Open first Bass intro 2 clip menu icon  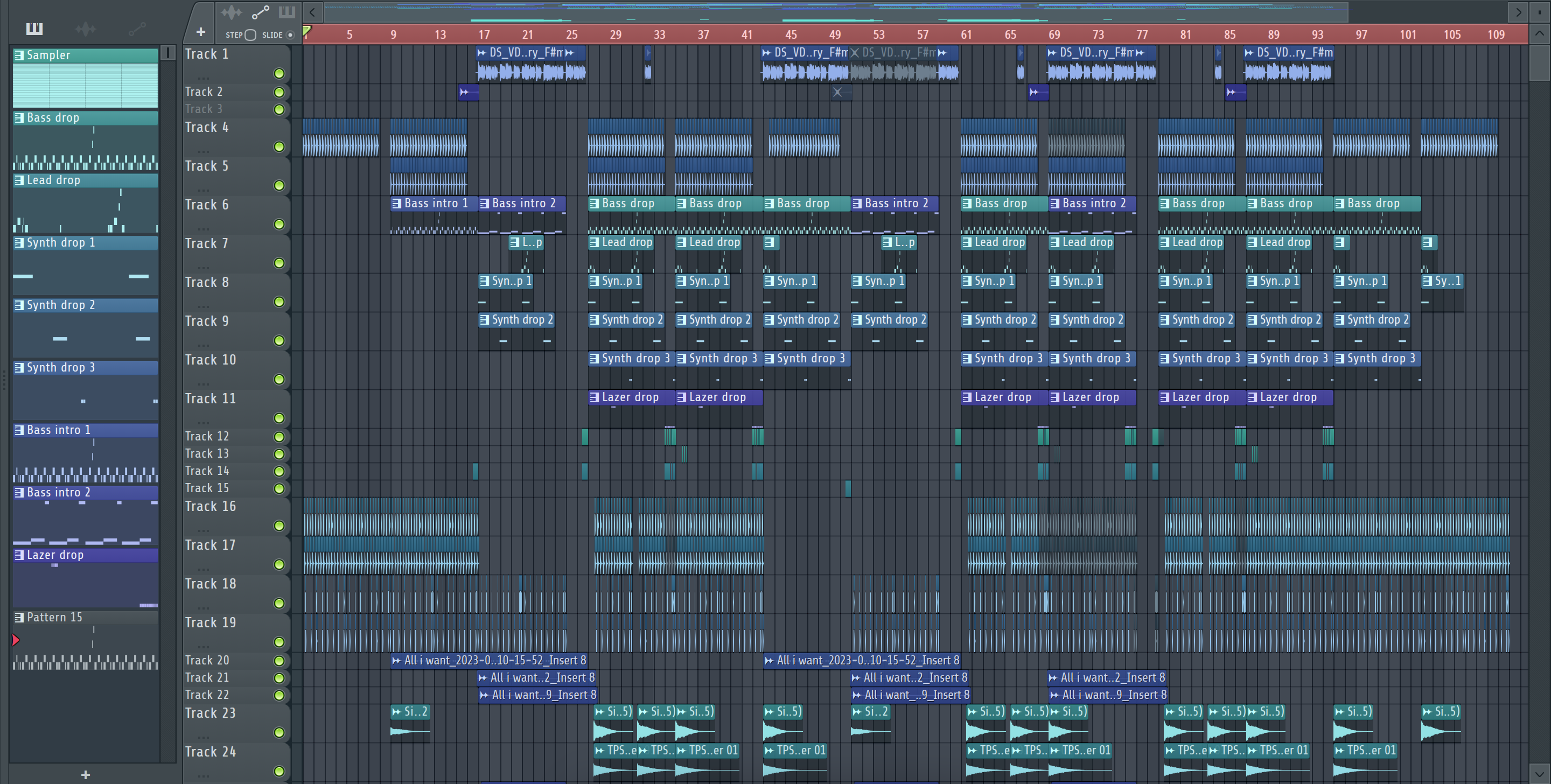[x=484, y=204]
